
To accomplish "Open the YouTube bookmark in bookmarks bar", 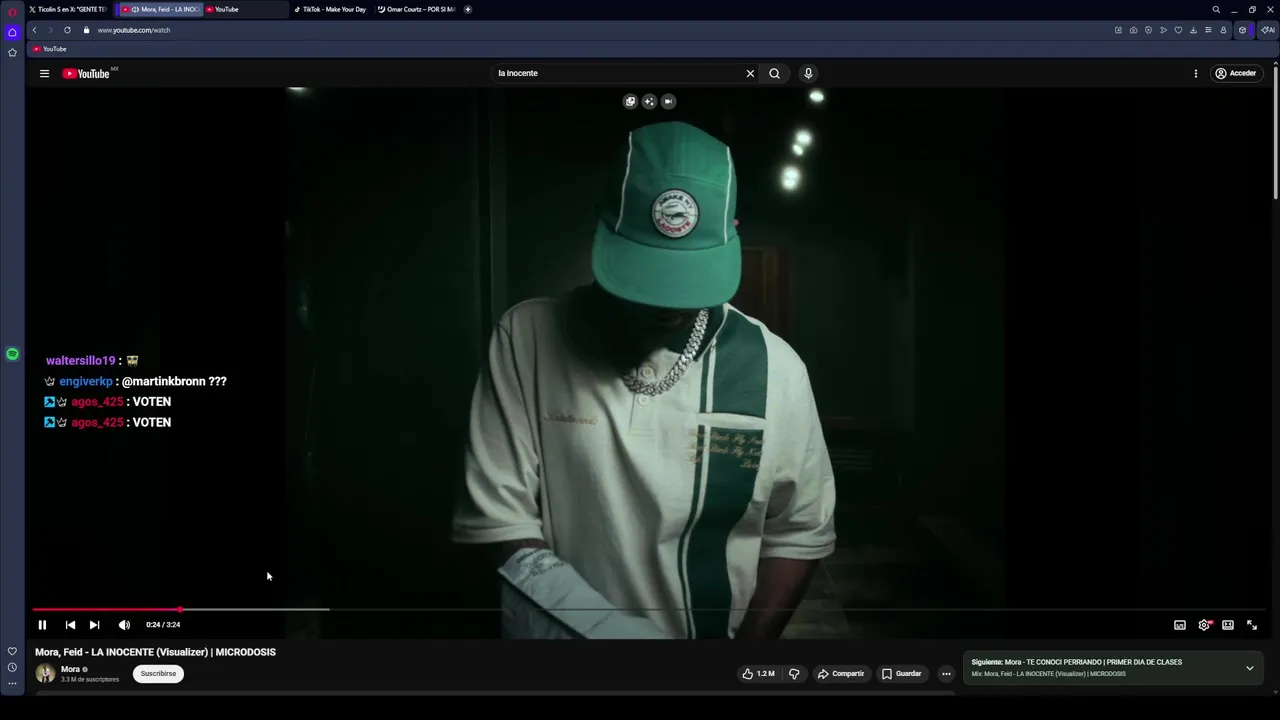I will coord(49,49).
